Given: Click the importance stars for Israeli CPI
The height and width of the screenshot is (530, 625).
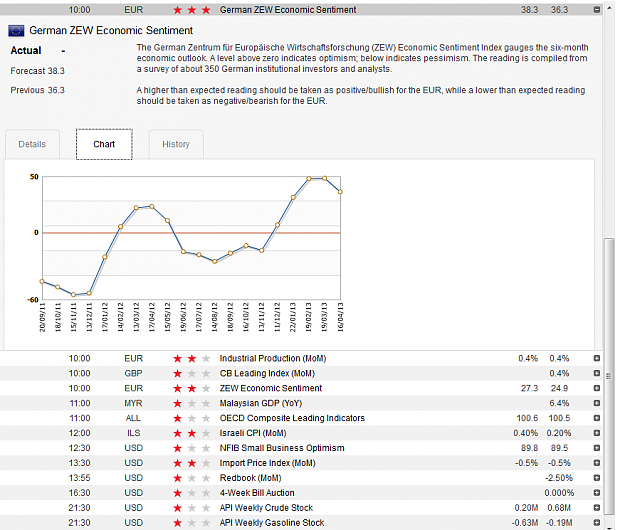Looking at the screenshot, I should tap(192, 433).
